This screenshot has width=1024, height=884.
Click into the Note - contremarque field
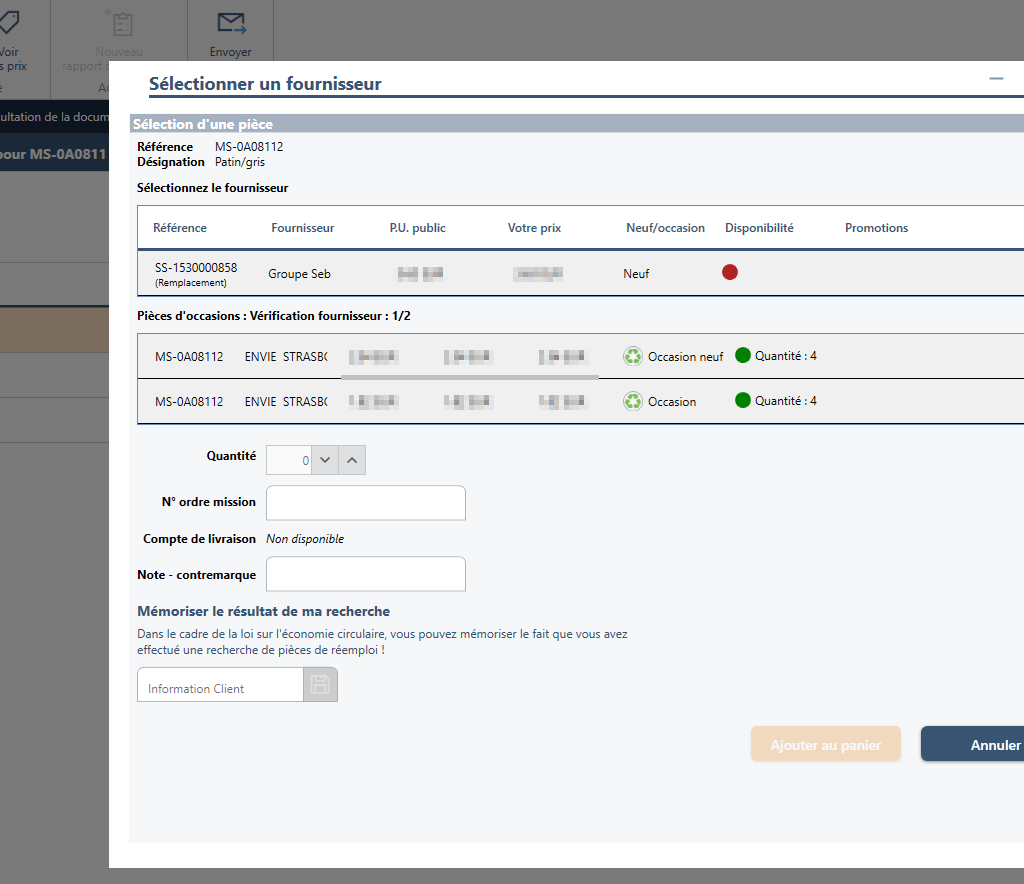365,574
